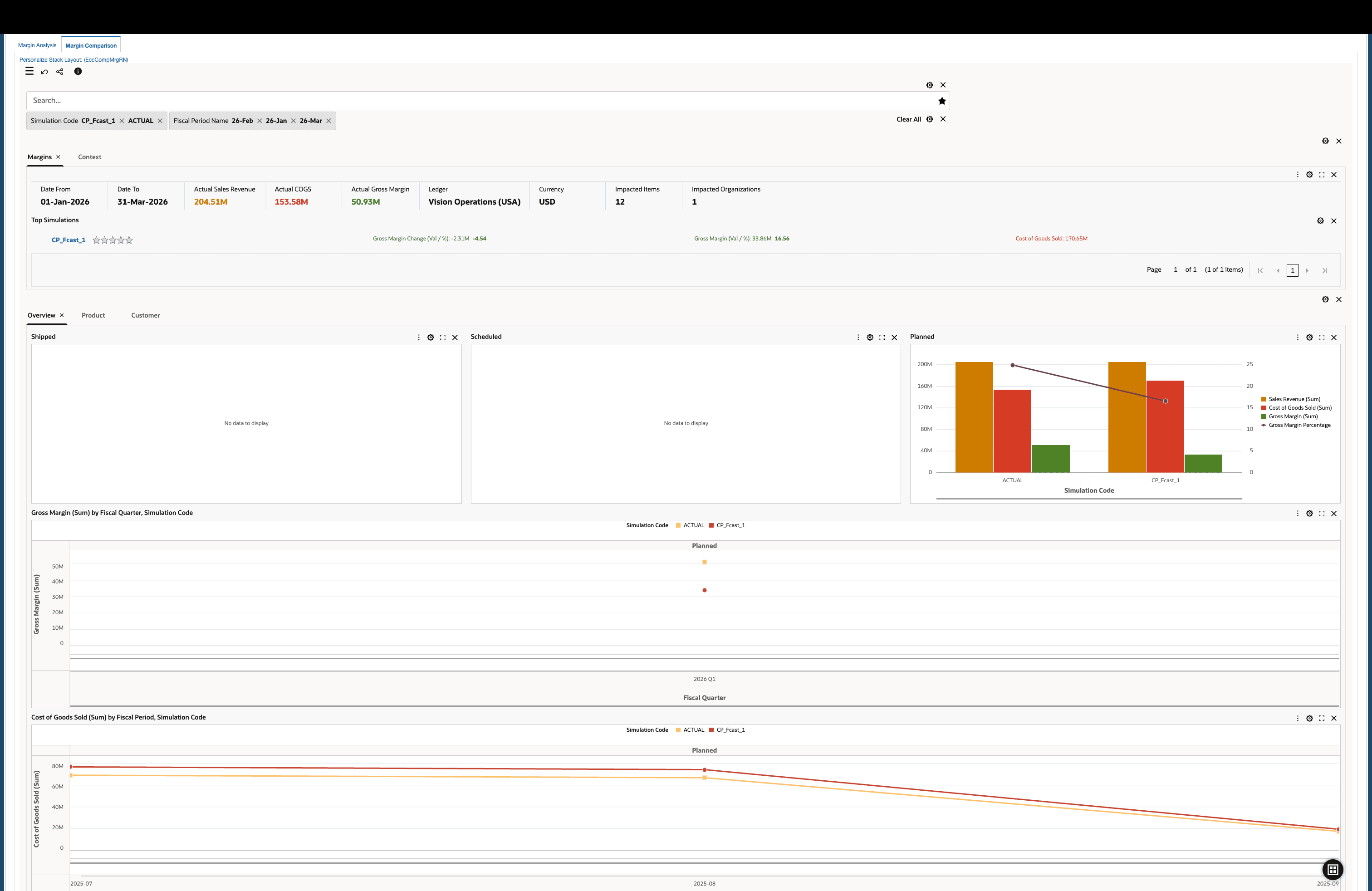
Task: Click the undo arrow icon
Action: pyautogui.click(x=44, y=72)
